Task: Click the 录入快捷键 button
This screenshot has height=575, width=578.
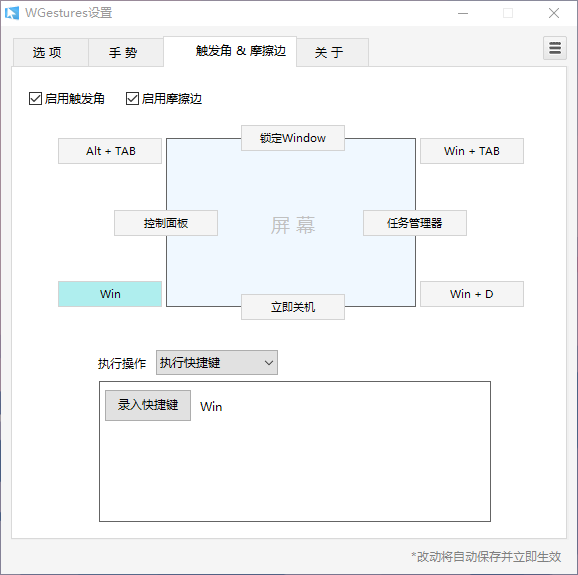Action: point(148,405)
